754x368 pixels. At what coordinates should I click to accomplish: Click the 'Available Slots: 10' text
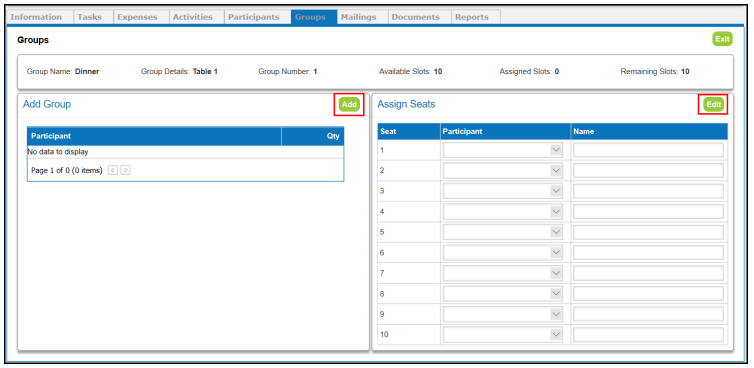(411, 72)
